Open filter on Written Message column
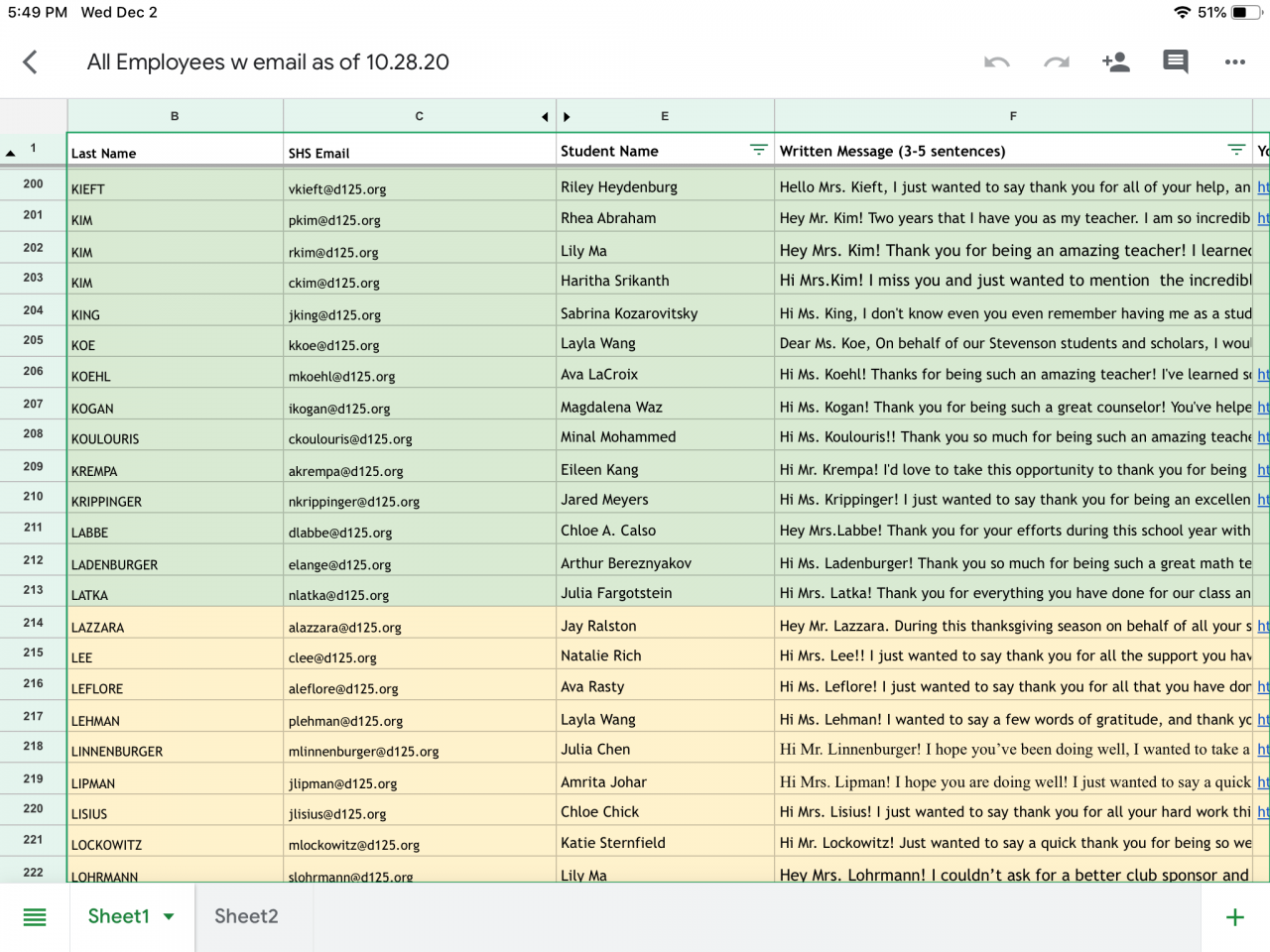 [x=1236, y=150]
